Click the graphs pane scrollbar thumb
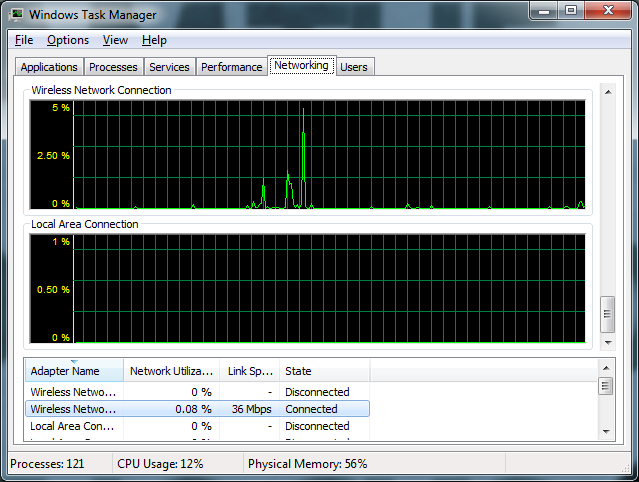The width and height of the screenshot is (639, 482). (x=608, y=314)
